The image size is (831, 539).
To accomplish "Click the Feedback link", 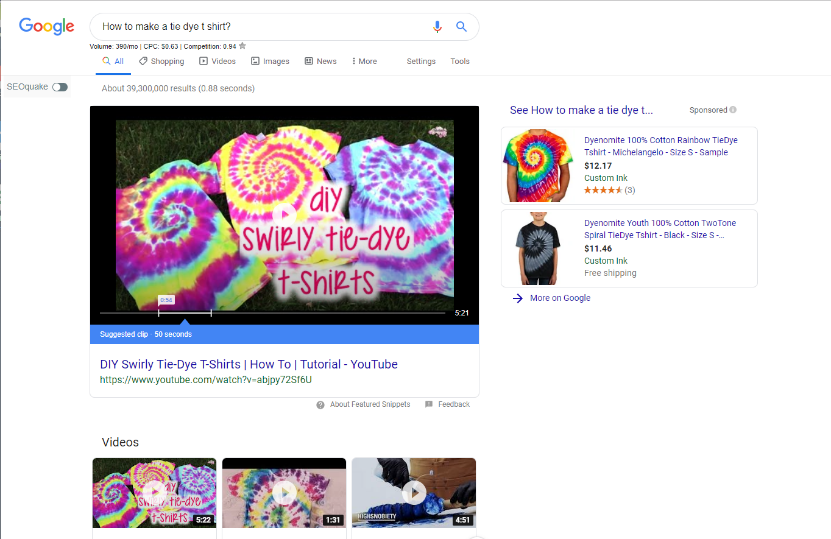I will click(454, 404).
